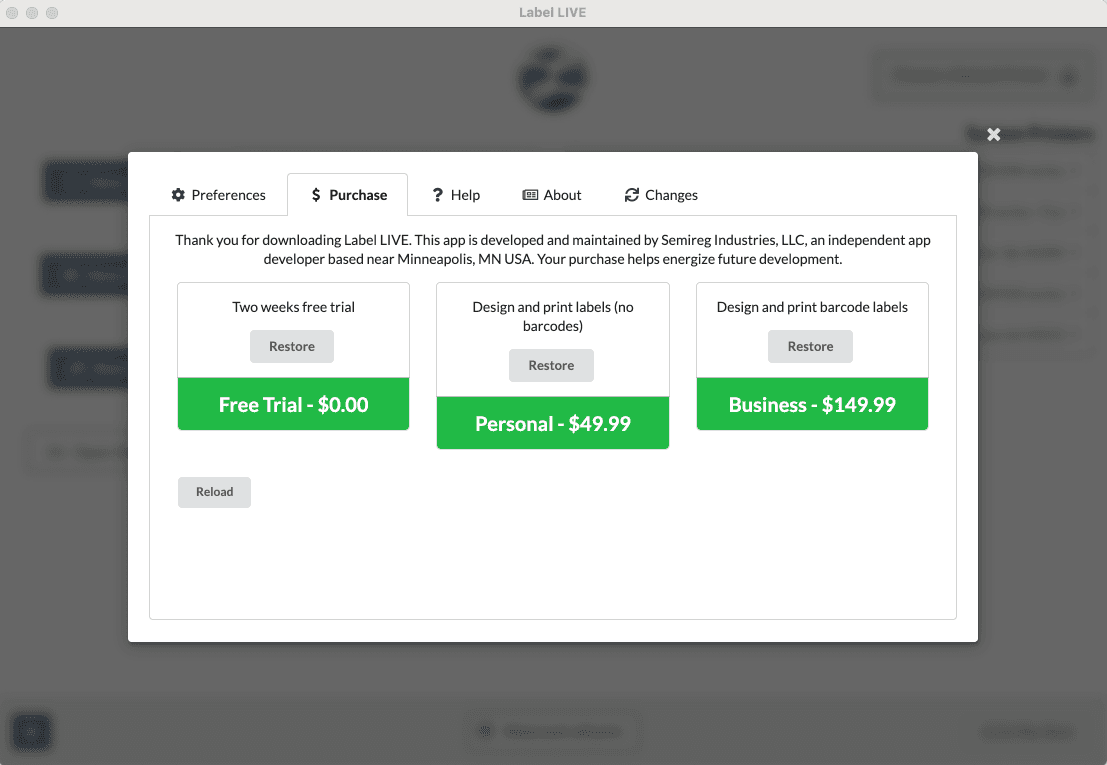Click the gear icon on the Preferences tab
Image resolution: width=1107 pixels, height=765 pixels.
(177, 195)
